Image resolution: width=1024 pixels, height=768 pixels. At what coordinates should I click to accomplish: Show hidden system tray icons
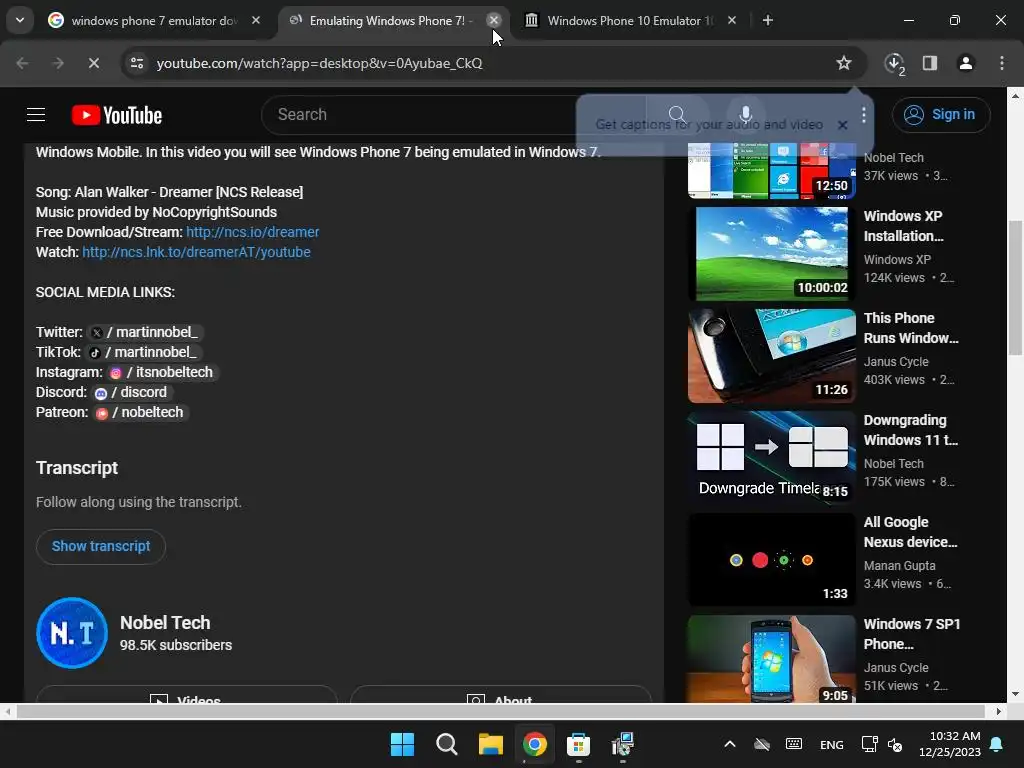[x=730, y=744]
